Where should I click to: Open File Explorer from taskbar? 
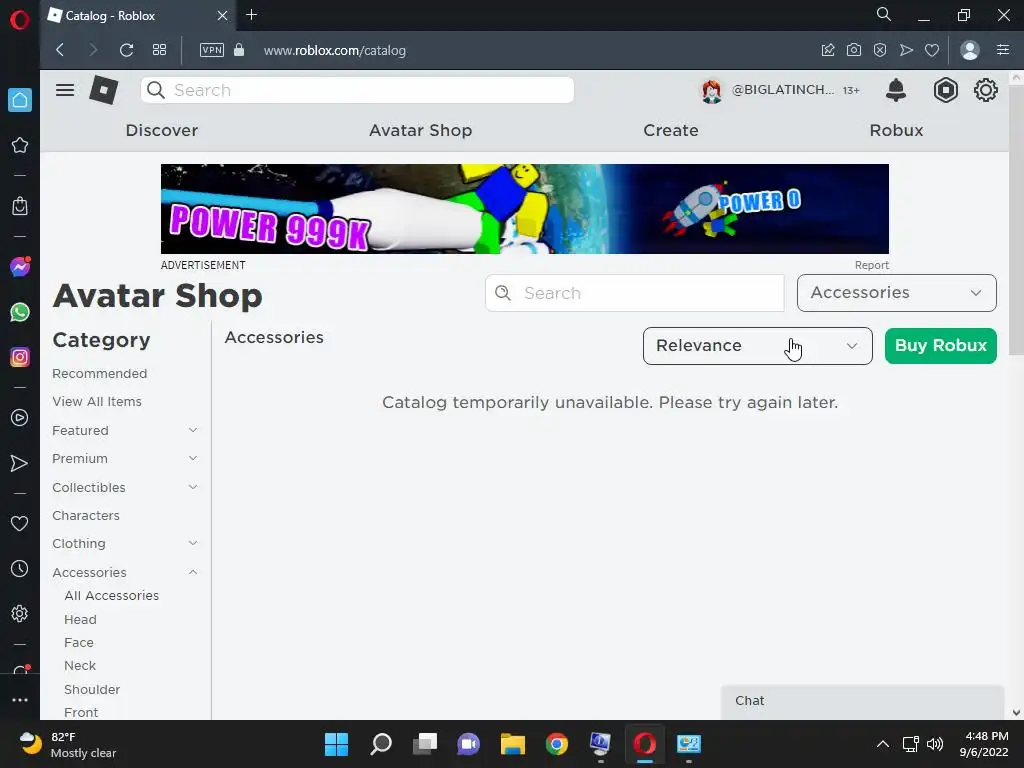click(513, 744)
